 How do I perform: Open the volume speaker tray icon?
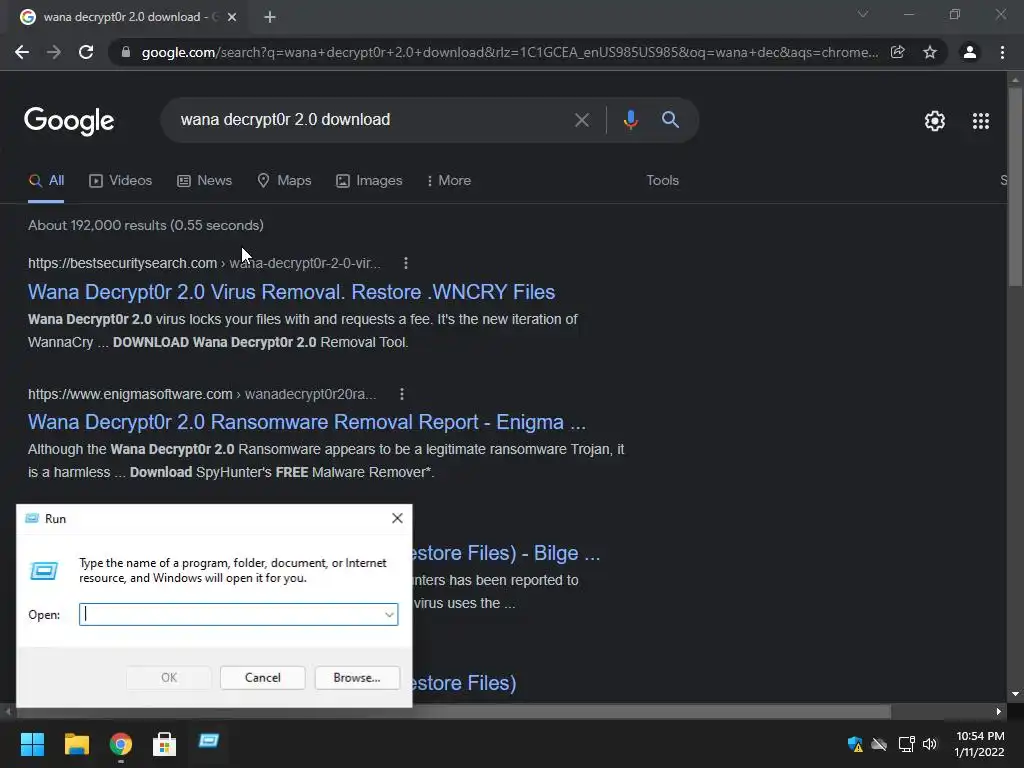(x=930, y=744)
